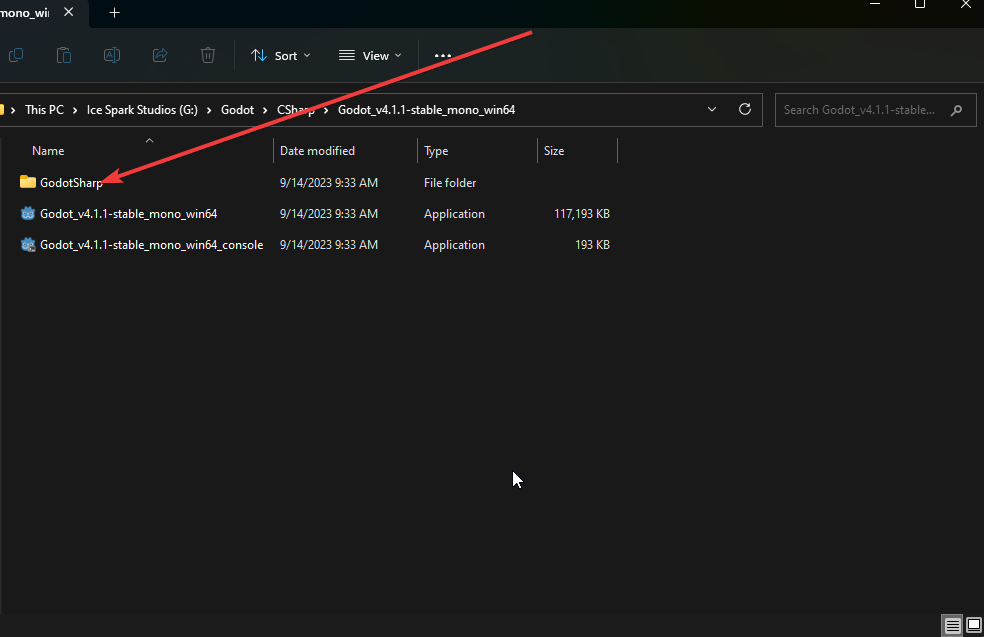Select Godot_v4.1.1-stable_mono_win64 application icon
984x637 pixels.
point(28,213)
